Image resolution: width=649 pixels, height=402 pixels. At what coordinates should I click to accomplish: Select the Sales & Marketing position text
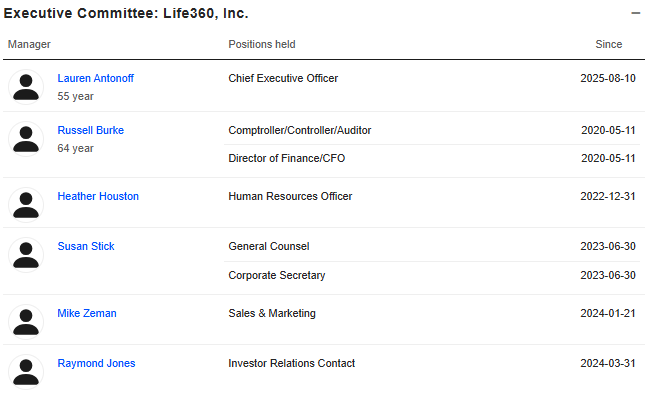pos(272,313)
